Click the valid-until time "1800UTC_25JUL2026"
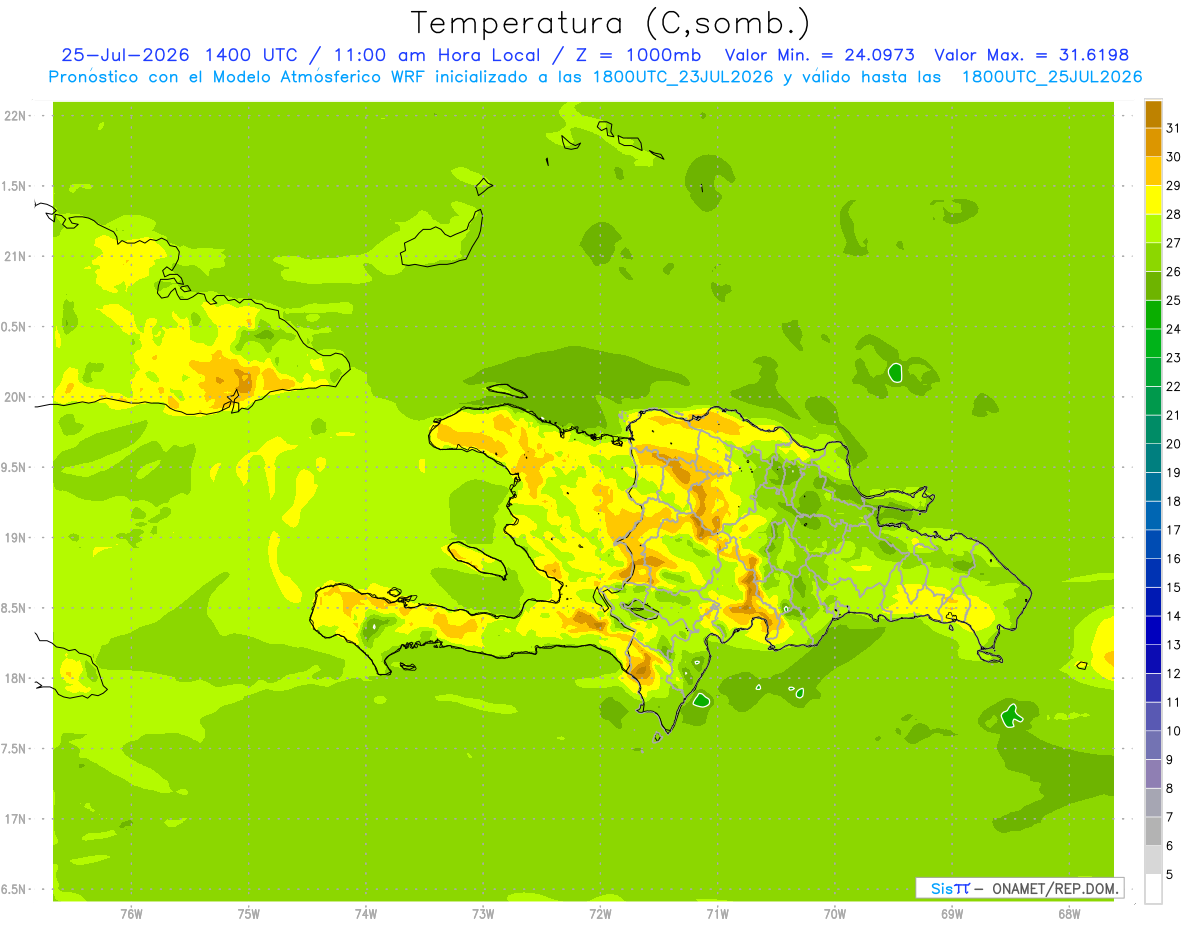 tap(1052, 77)
